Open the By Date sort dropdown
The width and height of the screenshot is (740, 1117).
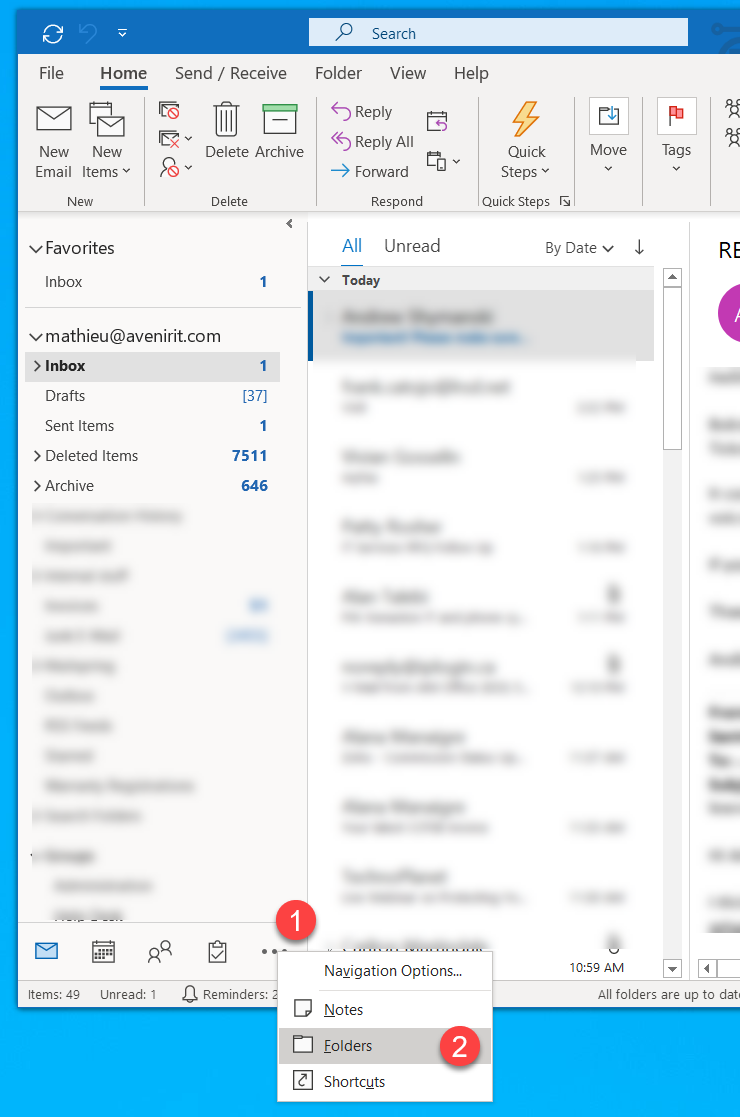(x=579, y=248)
